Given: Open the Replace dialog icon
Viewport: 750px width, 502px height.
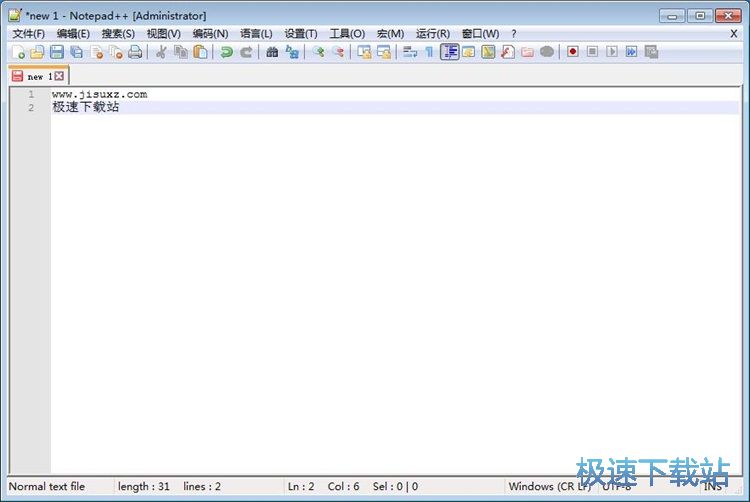Looking at the screenshot, I should point(292,52).
